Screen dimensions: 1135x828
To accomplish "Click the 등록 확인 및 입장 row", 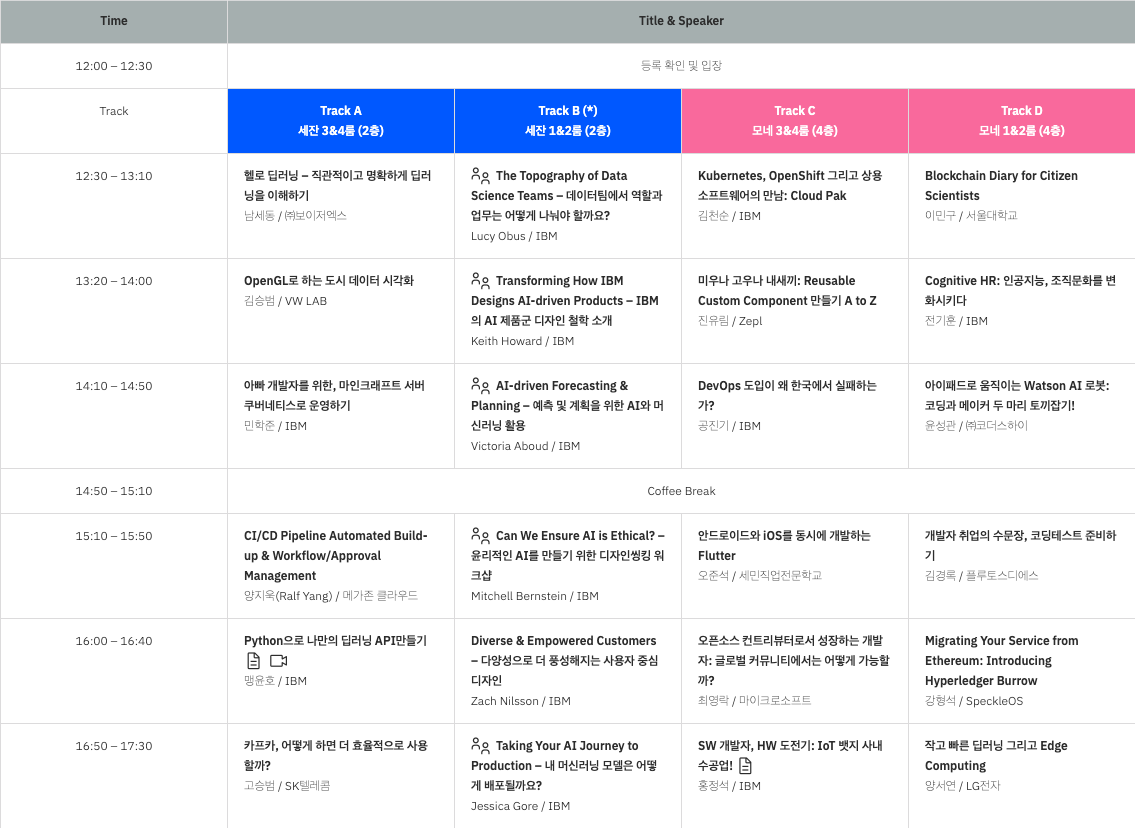I will (x=681, y=66).
